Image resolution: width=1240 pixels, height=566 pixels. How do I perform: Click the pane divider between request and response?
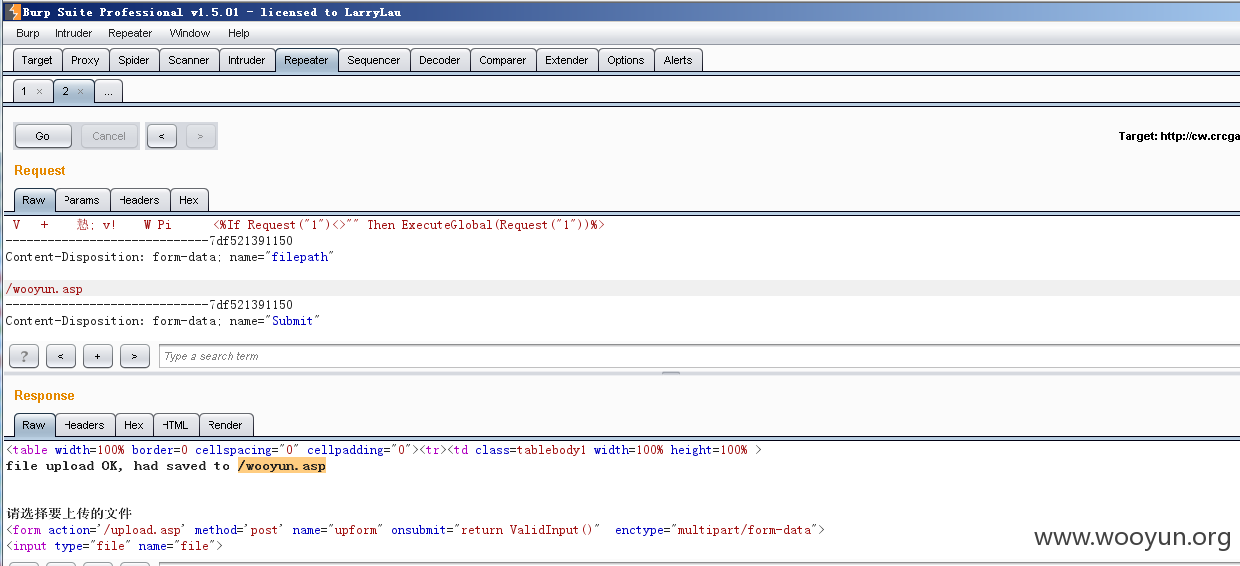670,373
